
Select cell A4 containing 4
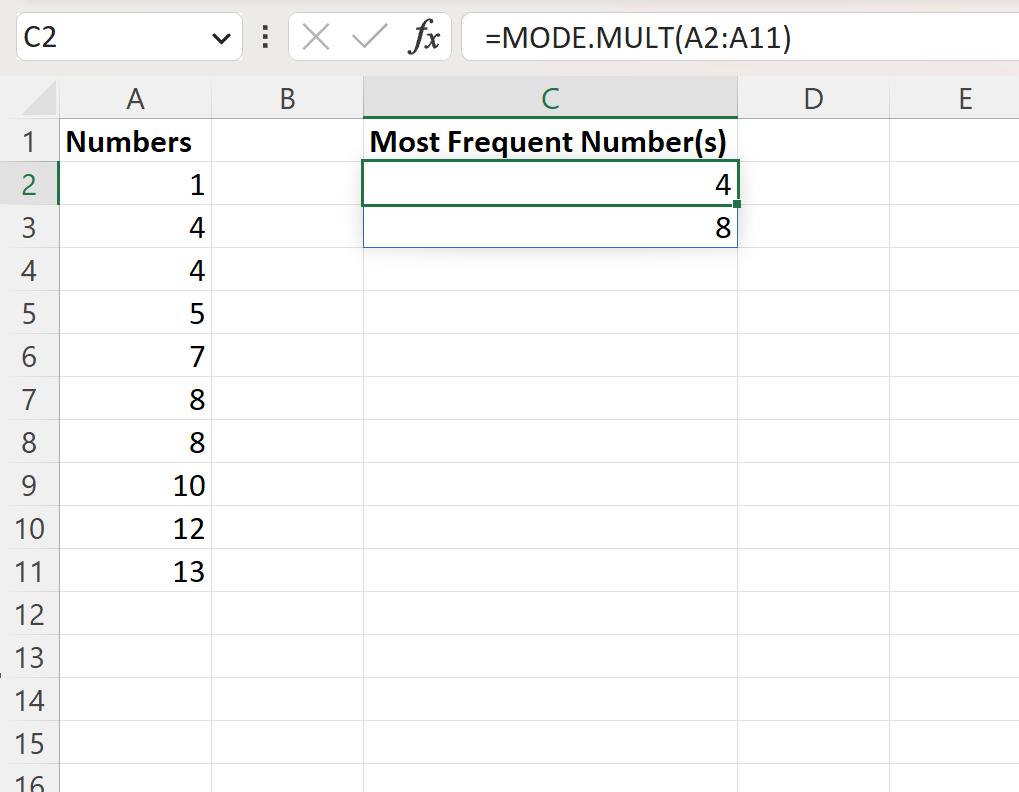coord(135,270)
